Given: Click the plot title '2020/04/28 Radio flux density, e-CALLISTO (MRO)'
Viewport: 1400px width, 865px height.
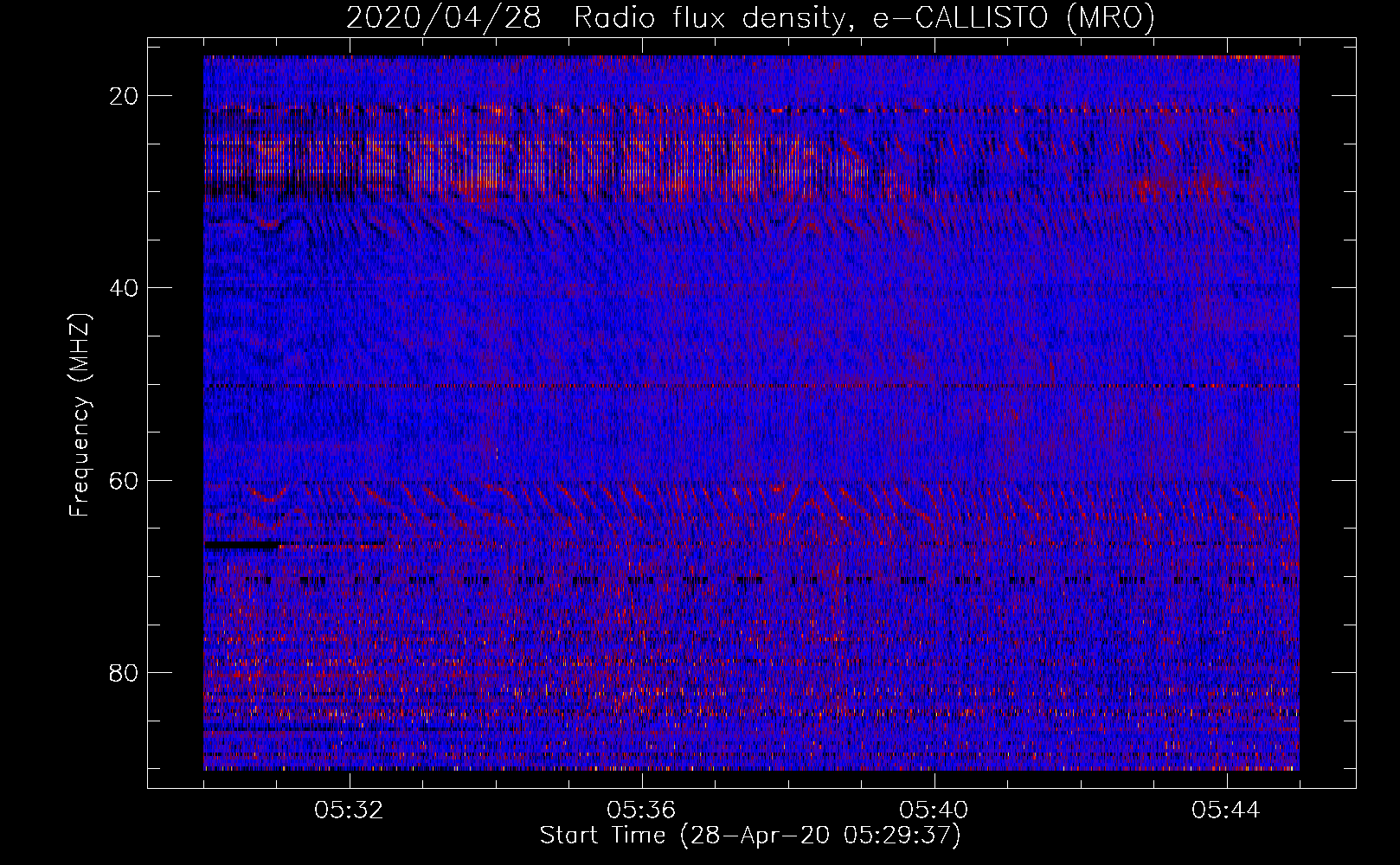Looking at the screenshot, I should pyautogui.click(x=751, y=17).
